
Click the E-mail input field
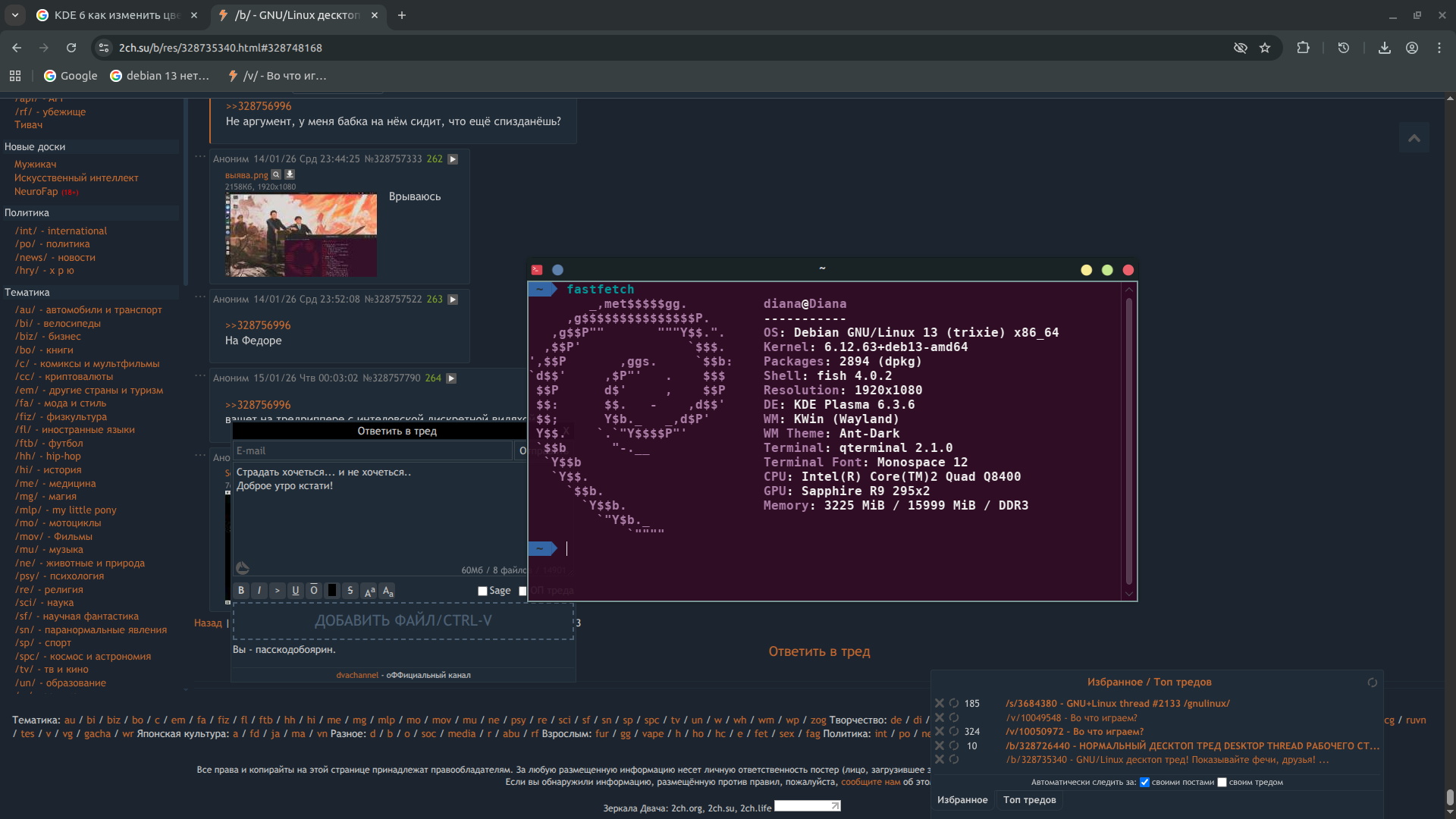pos(372,450)
